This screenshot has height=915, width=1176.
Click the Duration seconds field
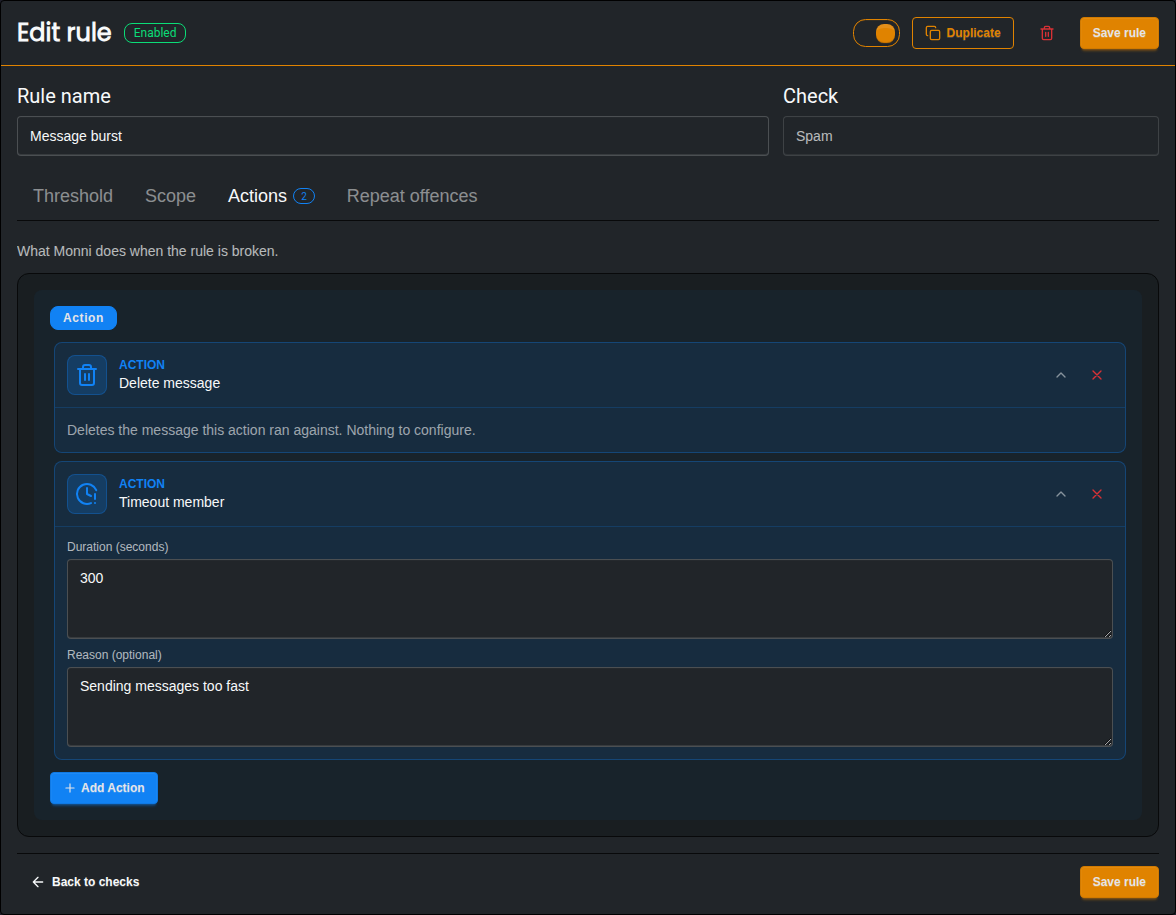[x=590, y=598]
